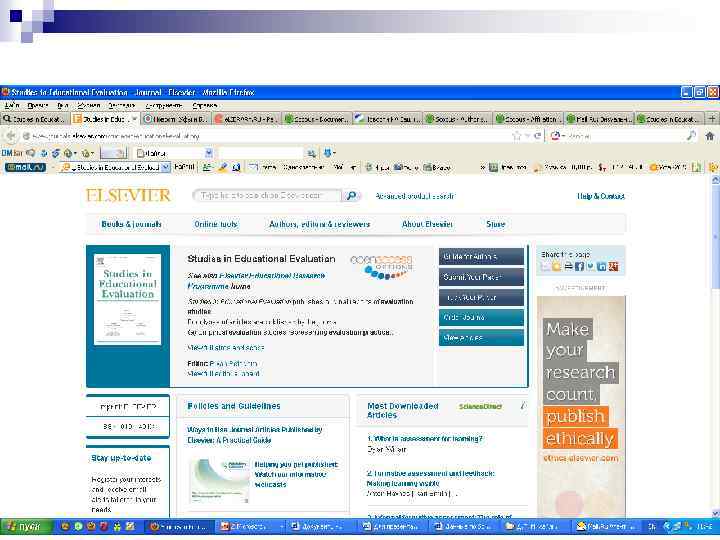Open 'Formative assessment and feedback' article link
The image size is (720, 540).
430,478
